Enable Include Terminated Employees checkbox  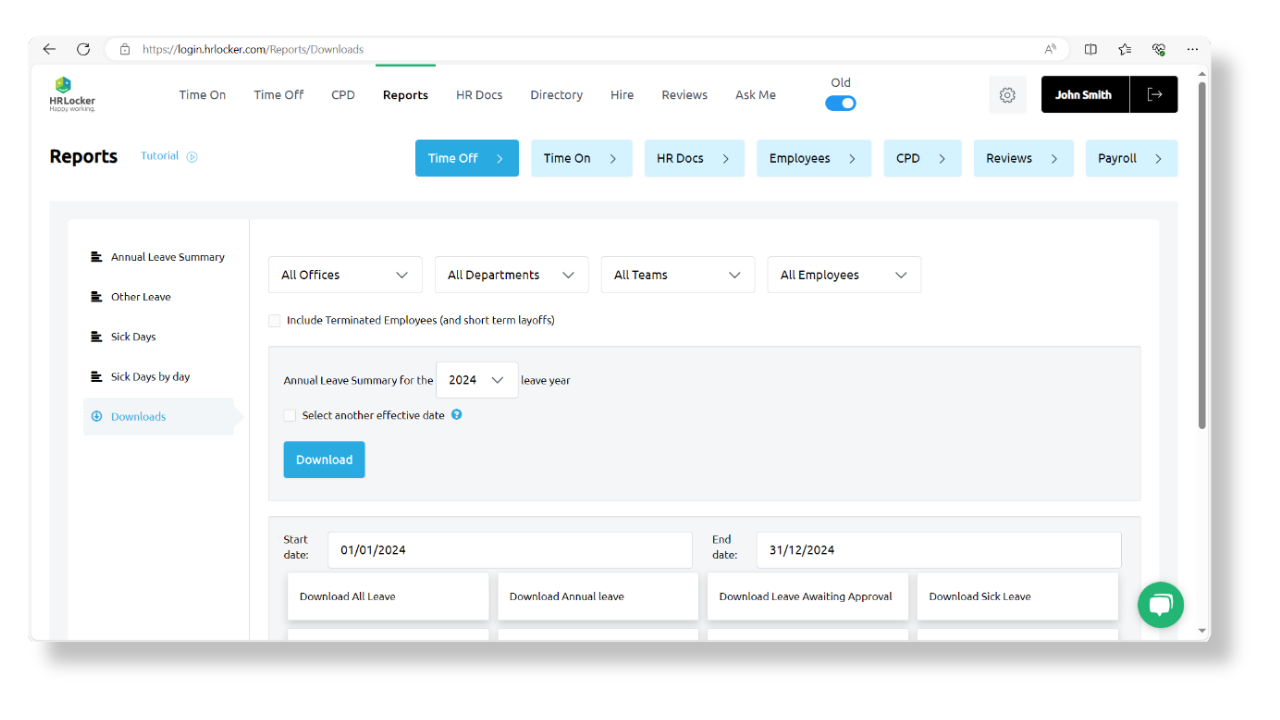[274, 320]
